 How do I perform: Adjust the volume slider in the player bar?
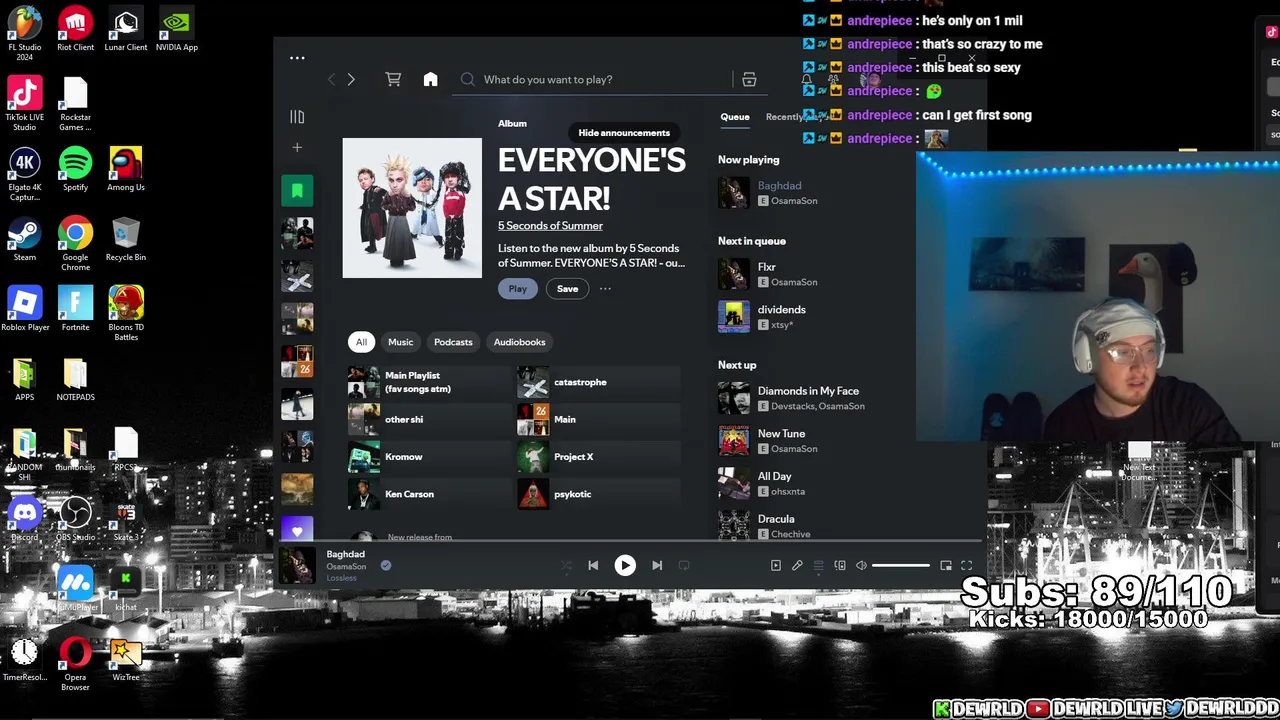(901, 566)
